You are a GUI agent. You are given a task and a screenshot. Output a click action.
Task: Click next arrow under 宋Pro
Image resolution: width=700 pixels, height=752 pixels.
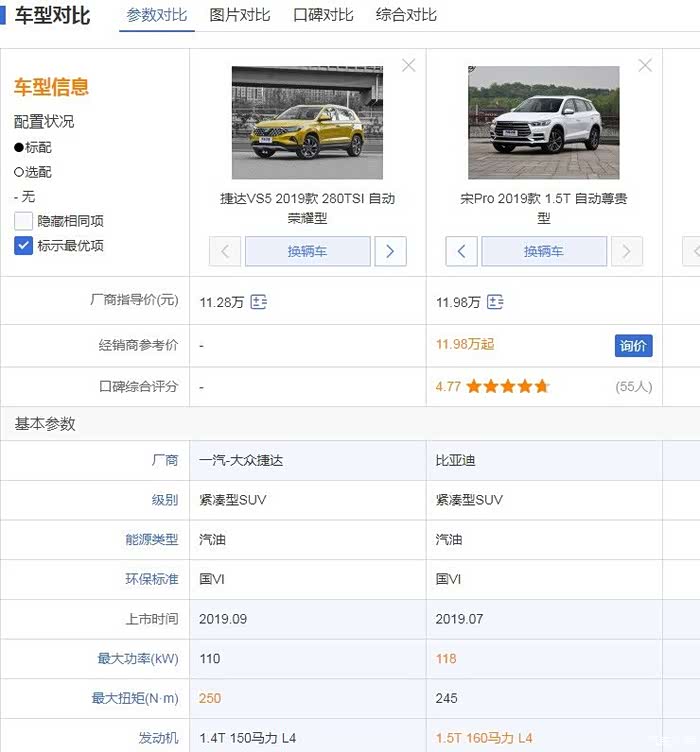click(x=626, y=251)
